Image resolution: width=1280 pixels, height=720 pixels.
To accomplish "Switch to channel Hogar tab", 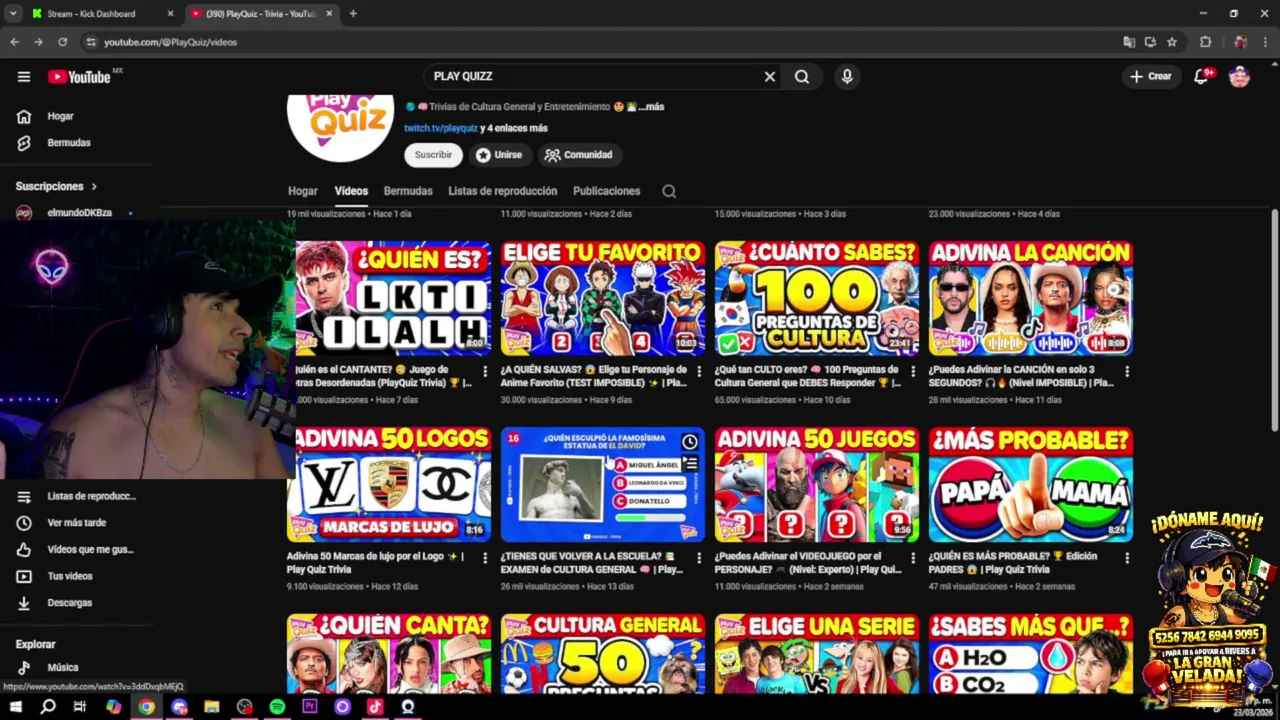I will 303,191.
